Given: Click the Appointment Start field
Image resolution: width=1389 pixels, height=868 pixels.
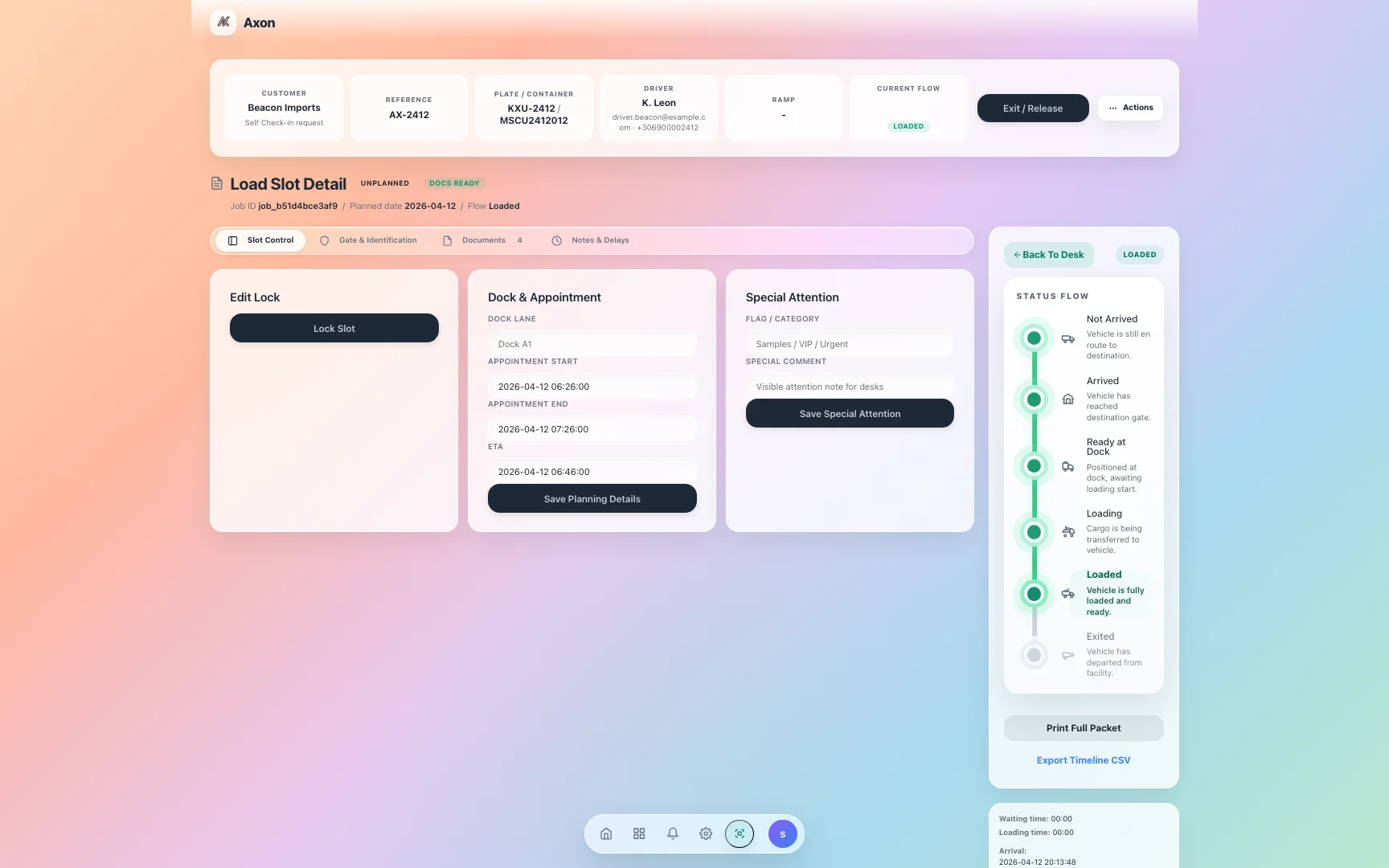Looking at the screenshot, I should [592, 387].
